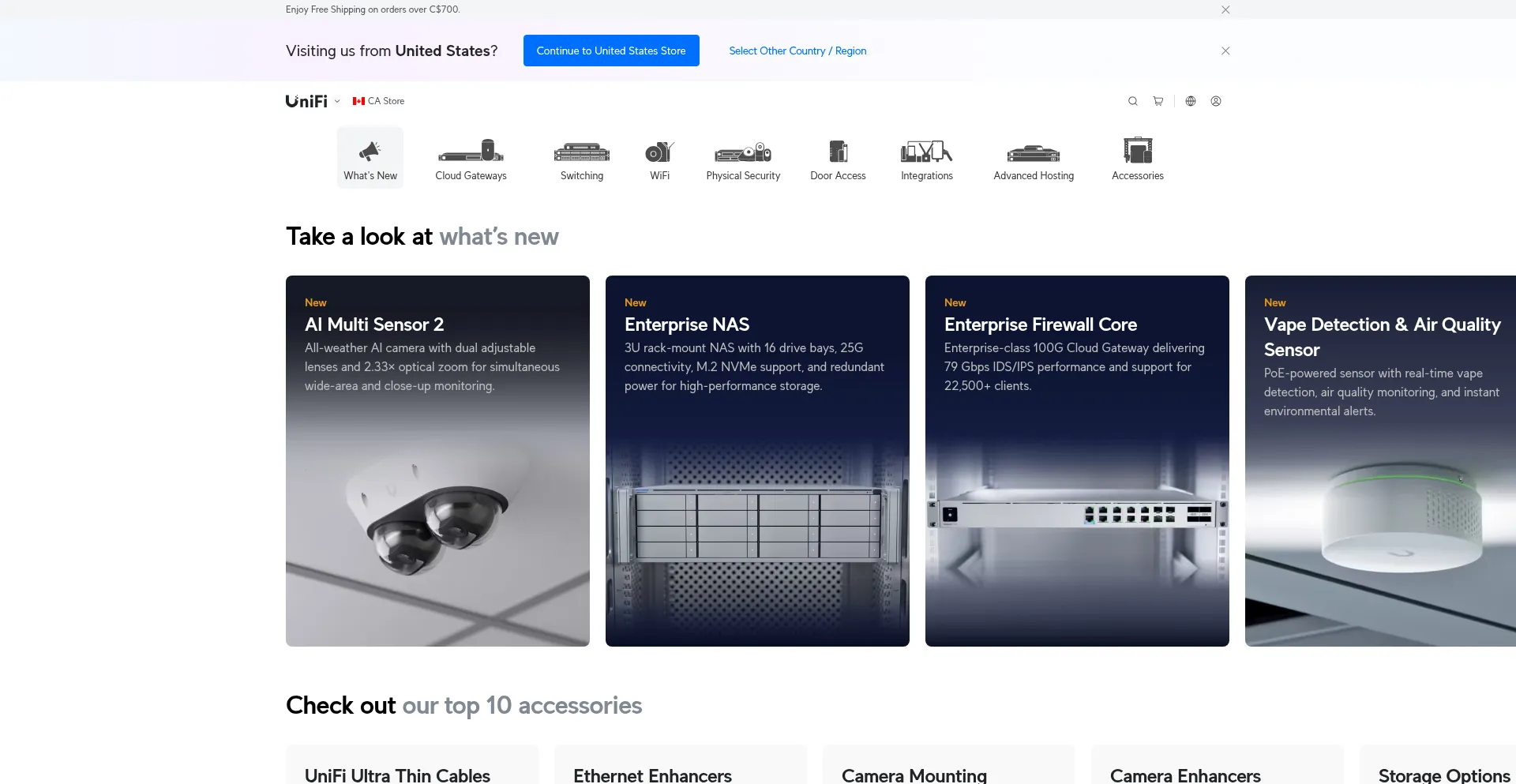Select Other Country / Region link
The height and width of the screenshot is (784, 1516).
(x=797, y=51)
